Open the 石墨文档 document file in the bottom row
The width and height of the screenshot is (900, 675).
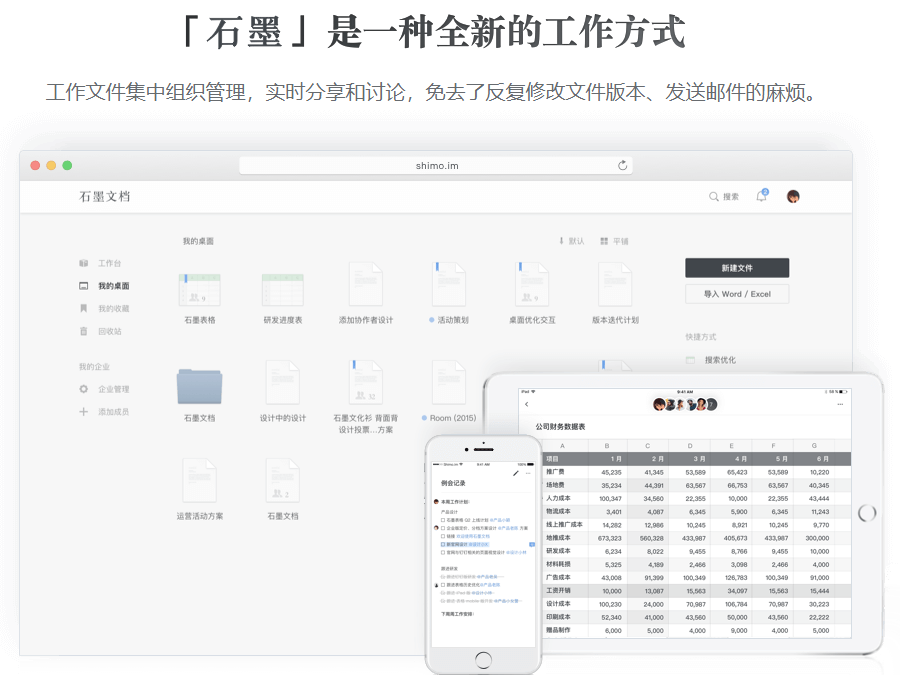[x=282, y=480]
